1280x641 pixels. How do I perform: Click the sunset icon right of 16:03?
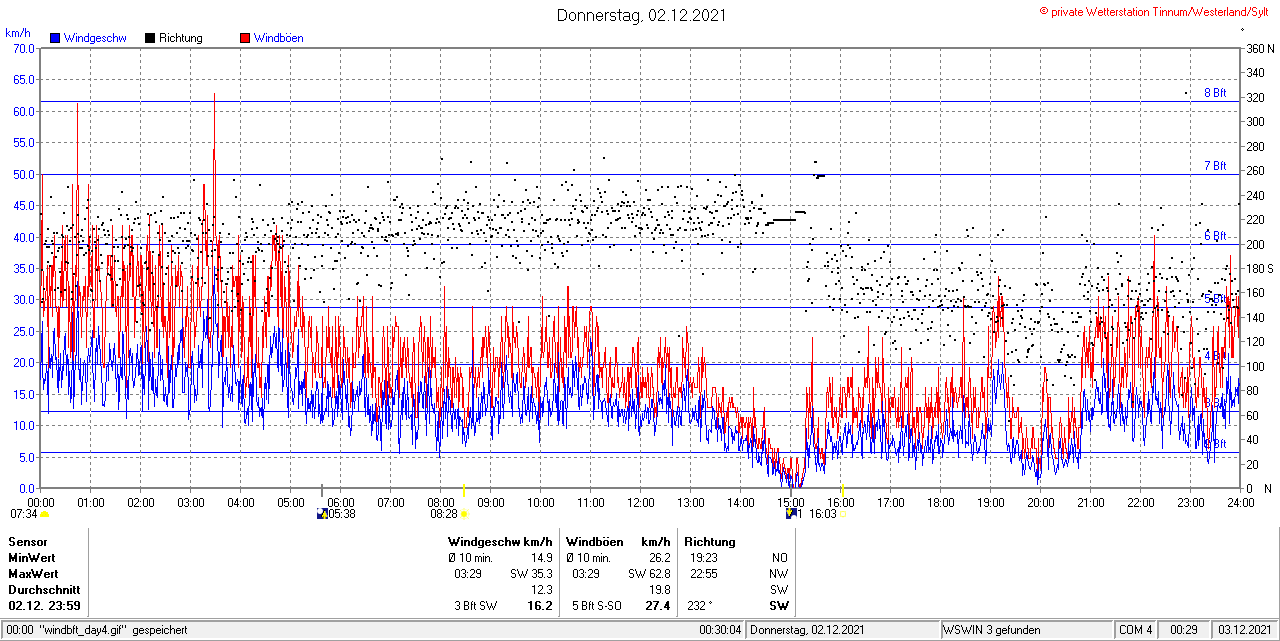click(x=842, y=514)
